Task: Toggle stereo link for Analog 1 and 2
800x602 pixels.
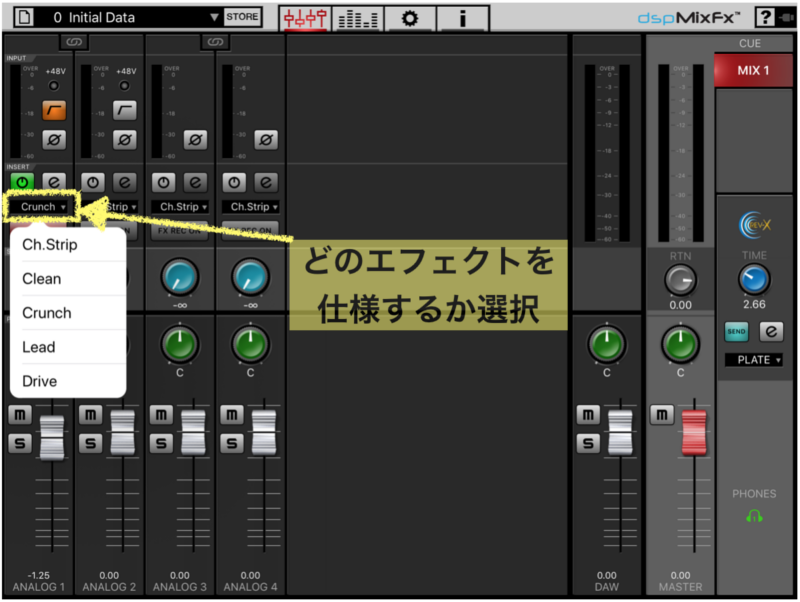Action: (74, 42)
